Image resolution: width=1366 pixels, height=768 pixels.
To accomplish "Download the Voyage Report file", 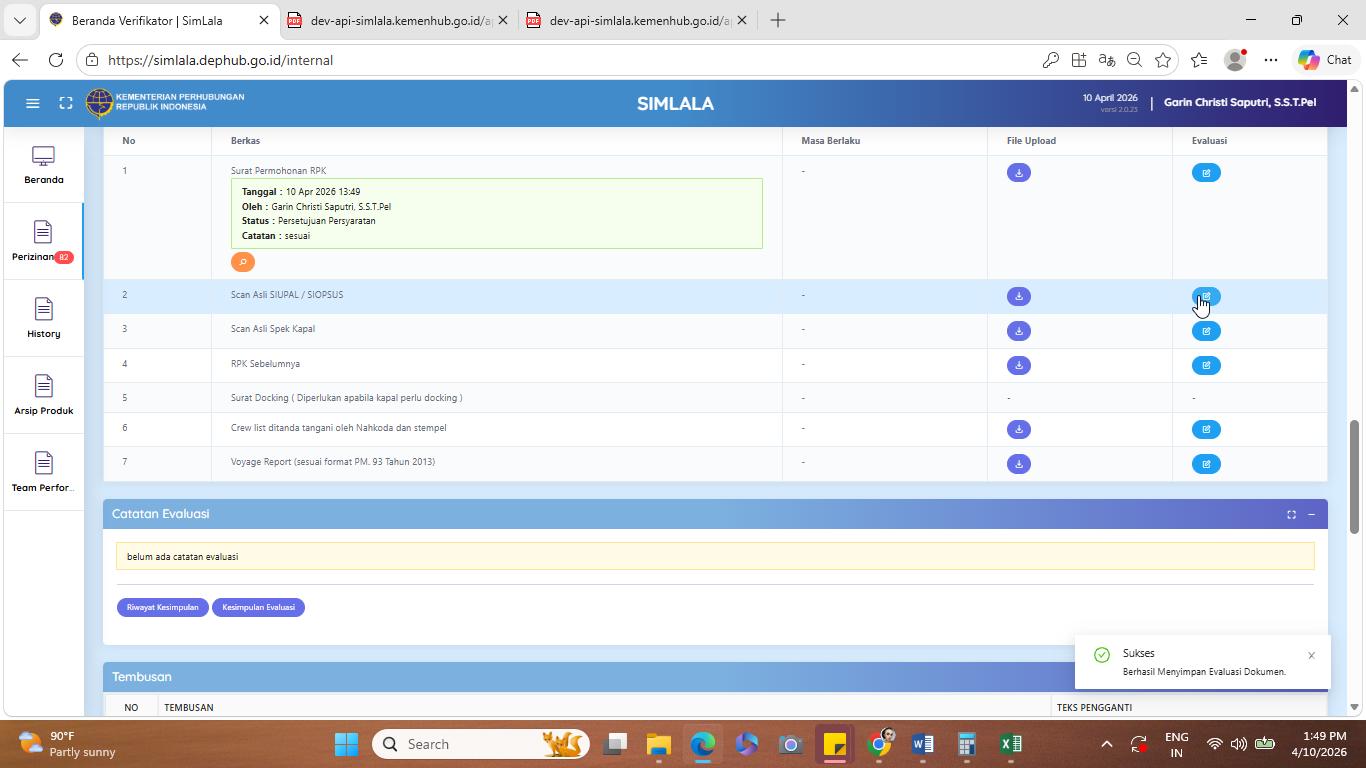I will click(x=1018, y=464).
